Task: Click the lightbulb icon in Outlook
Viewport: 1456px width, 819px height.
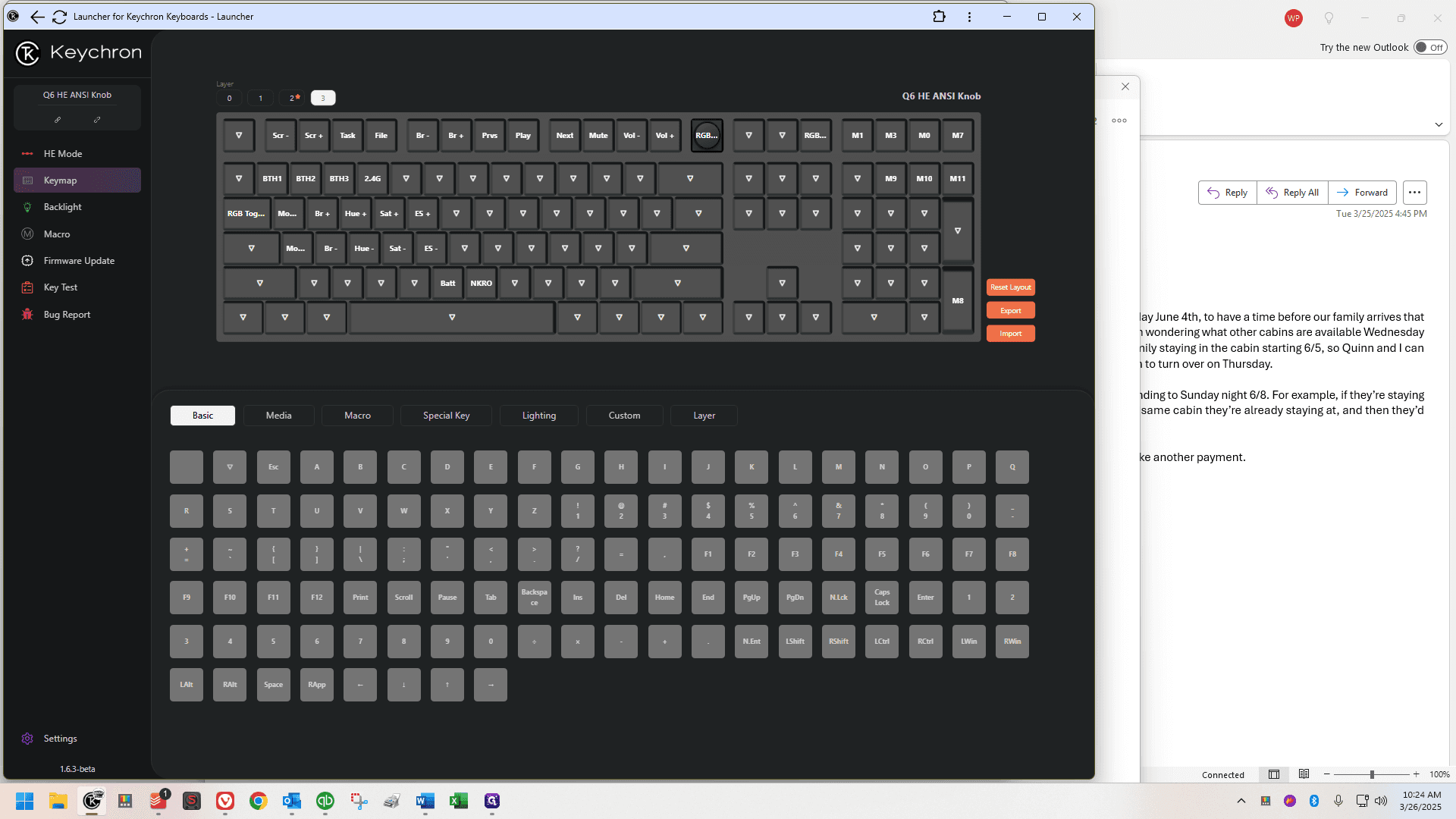Action: (1329, 18)
